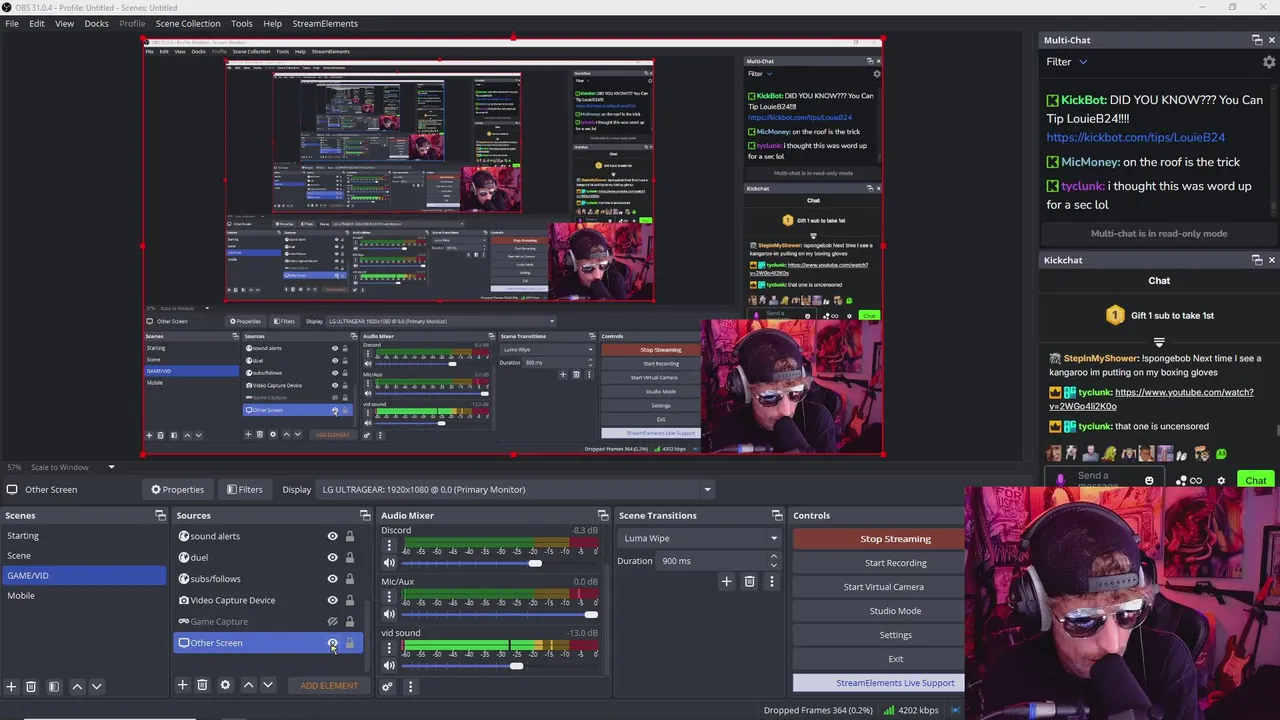Open the kickbot.com tips link in Multi-Chat
Screen dimensions: 1280x720
(1135, 137)
